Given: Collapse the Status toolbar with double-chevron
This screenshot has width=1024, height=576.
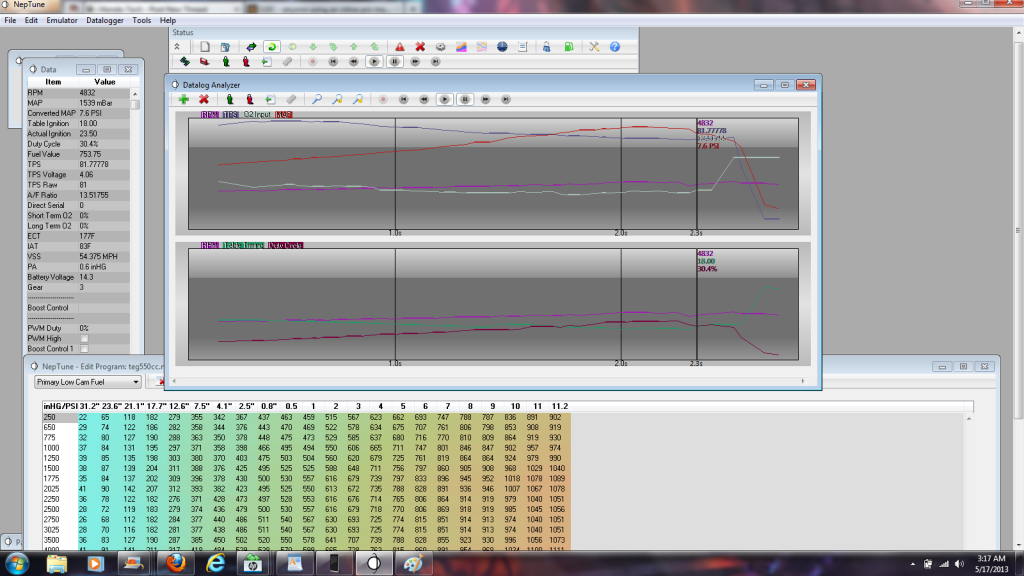Looking at the screenshot, I should [177, 46].
